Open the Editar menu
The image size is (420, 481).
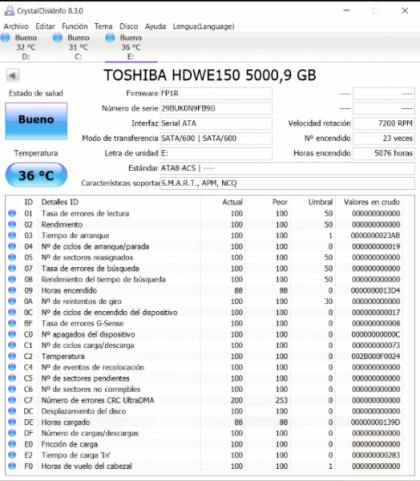[45, 26]
